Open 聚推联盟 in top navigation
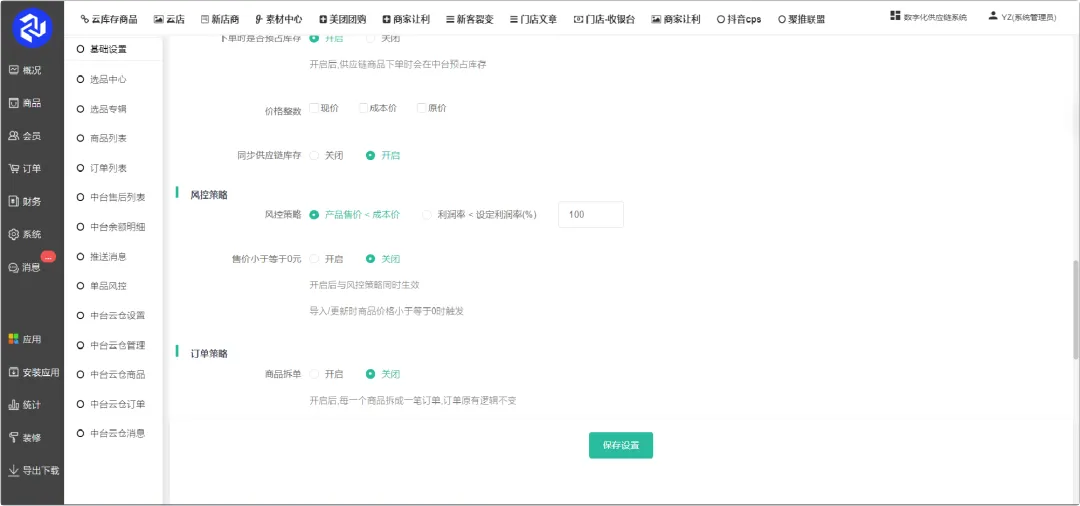1080x506 pixels. pos(802,19)
